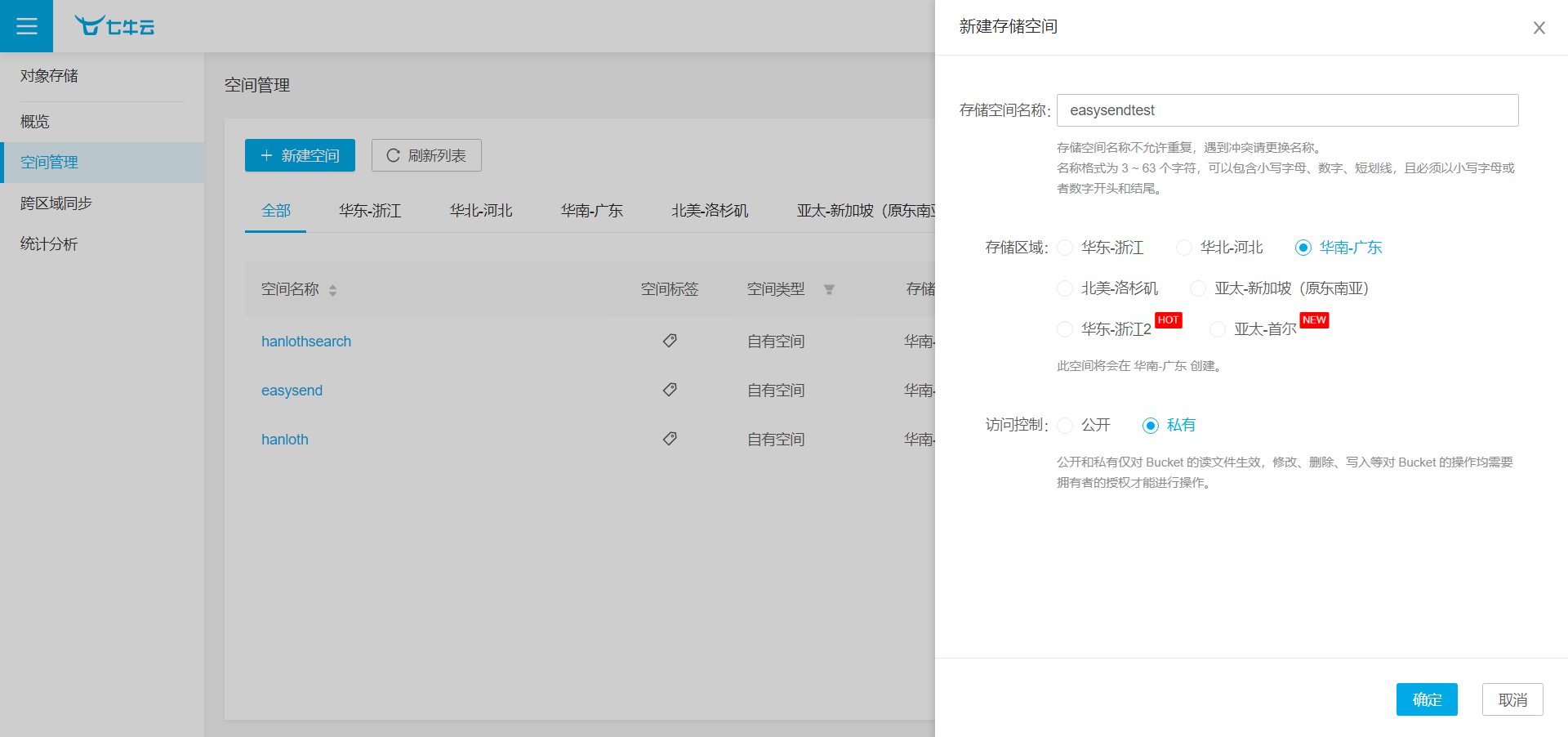Set access control to 公开

pos(1065,425)
